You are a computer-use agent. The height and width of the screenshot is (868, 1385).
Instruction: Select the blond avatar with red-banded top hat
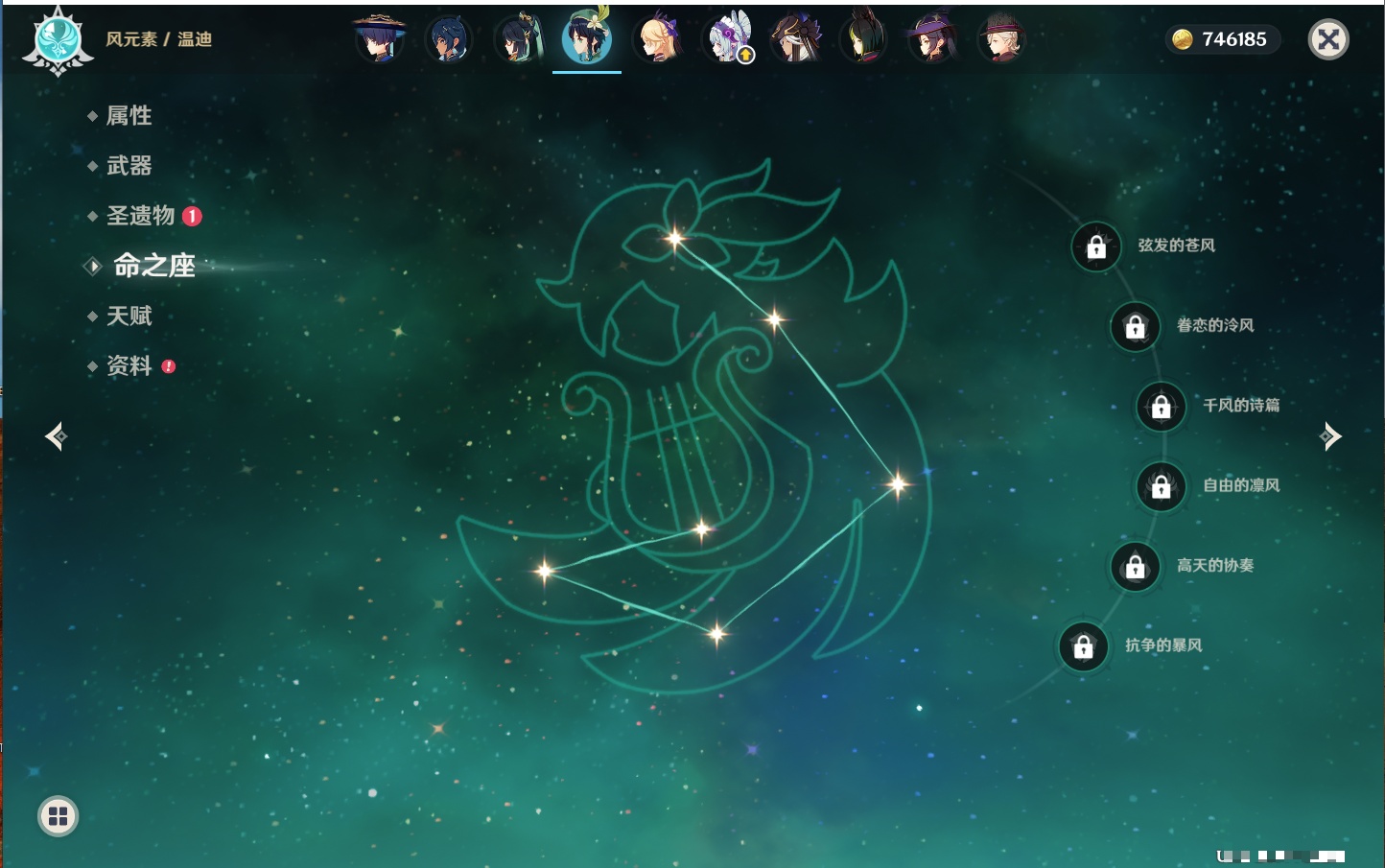(1001, 39)
